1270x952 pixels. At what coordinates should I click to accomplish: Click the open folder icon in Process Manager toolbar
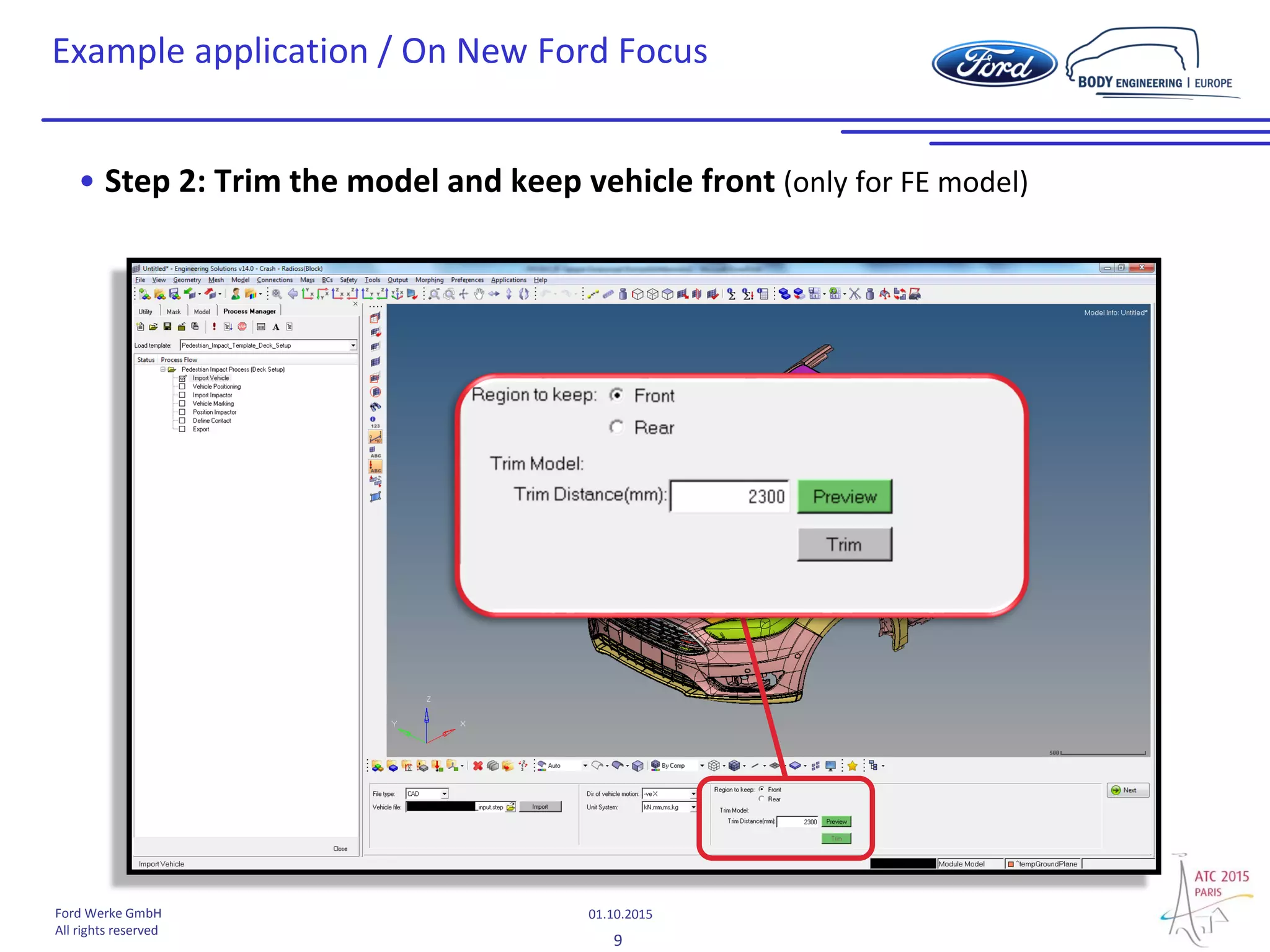coord(153,327)
